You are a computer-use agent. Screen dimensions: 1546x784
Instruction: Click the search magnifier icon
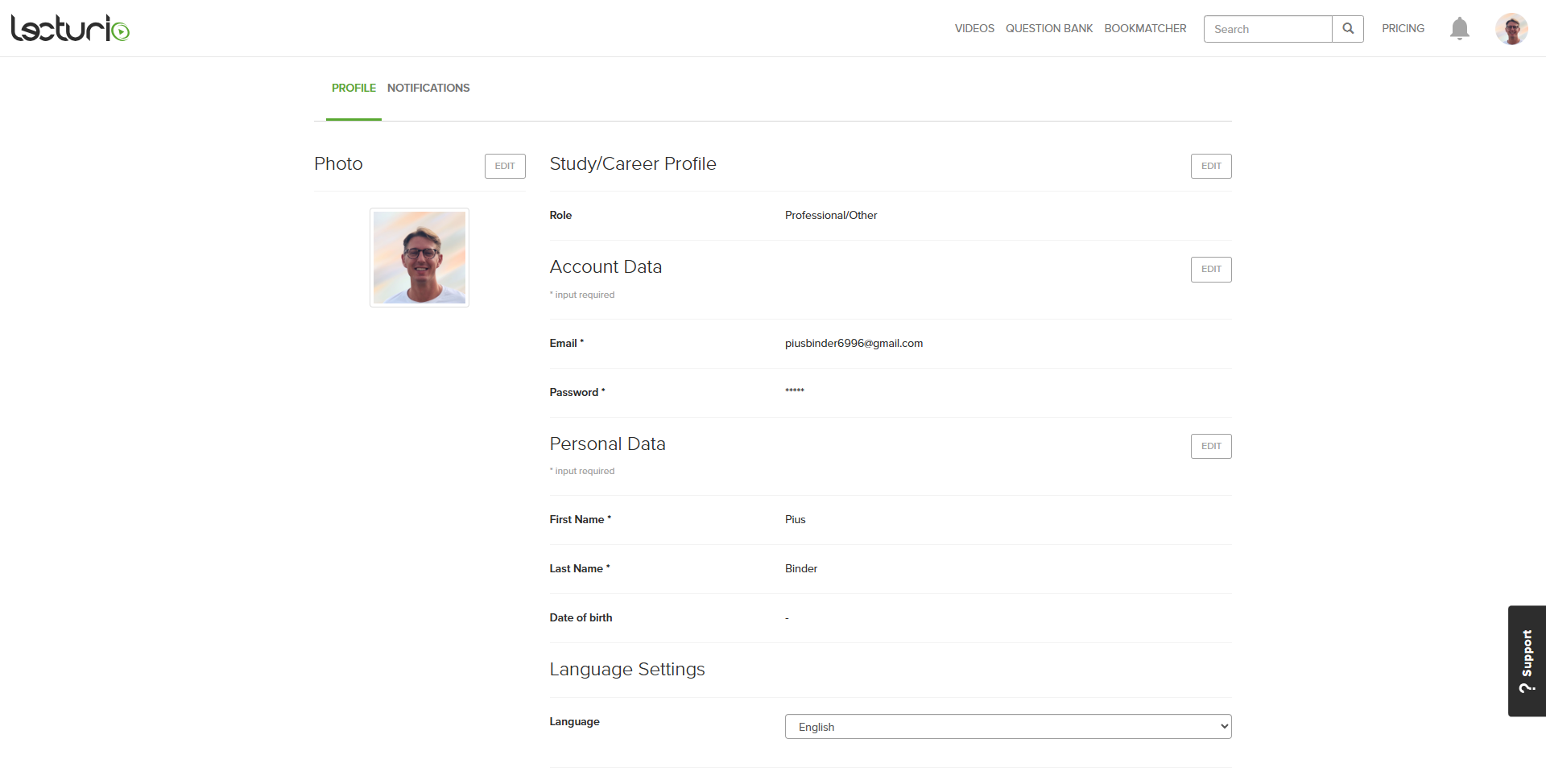pos(1348,29)
